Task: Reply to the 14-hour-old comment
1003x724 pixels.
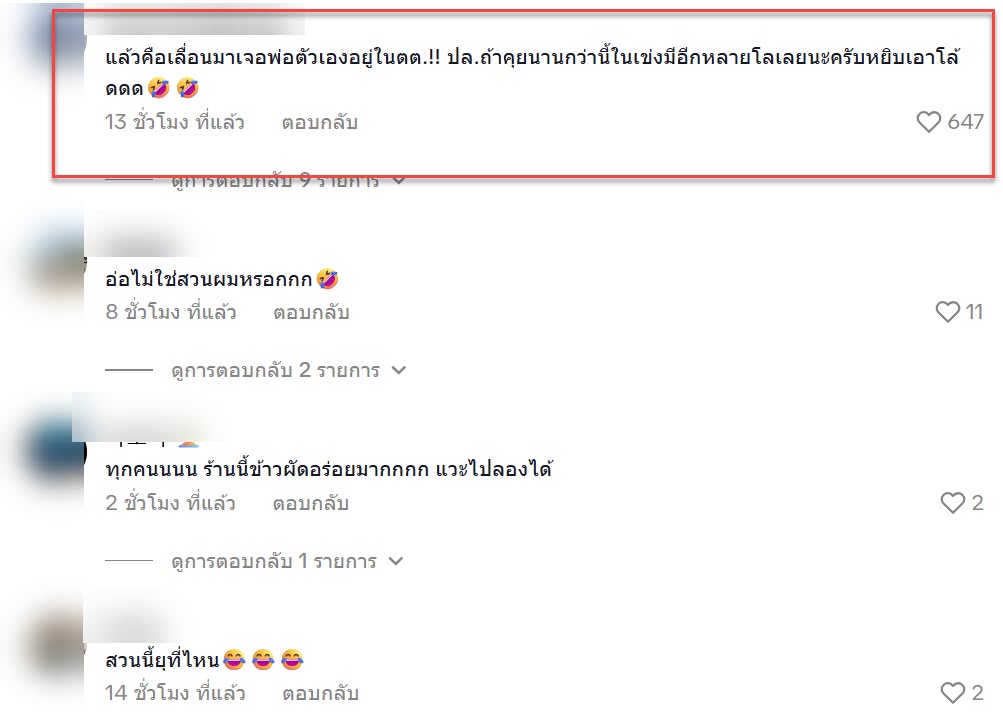Action: click(320, 693)
